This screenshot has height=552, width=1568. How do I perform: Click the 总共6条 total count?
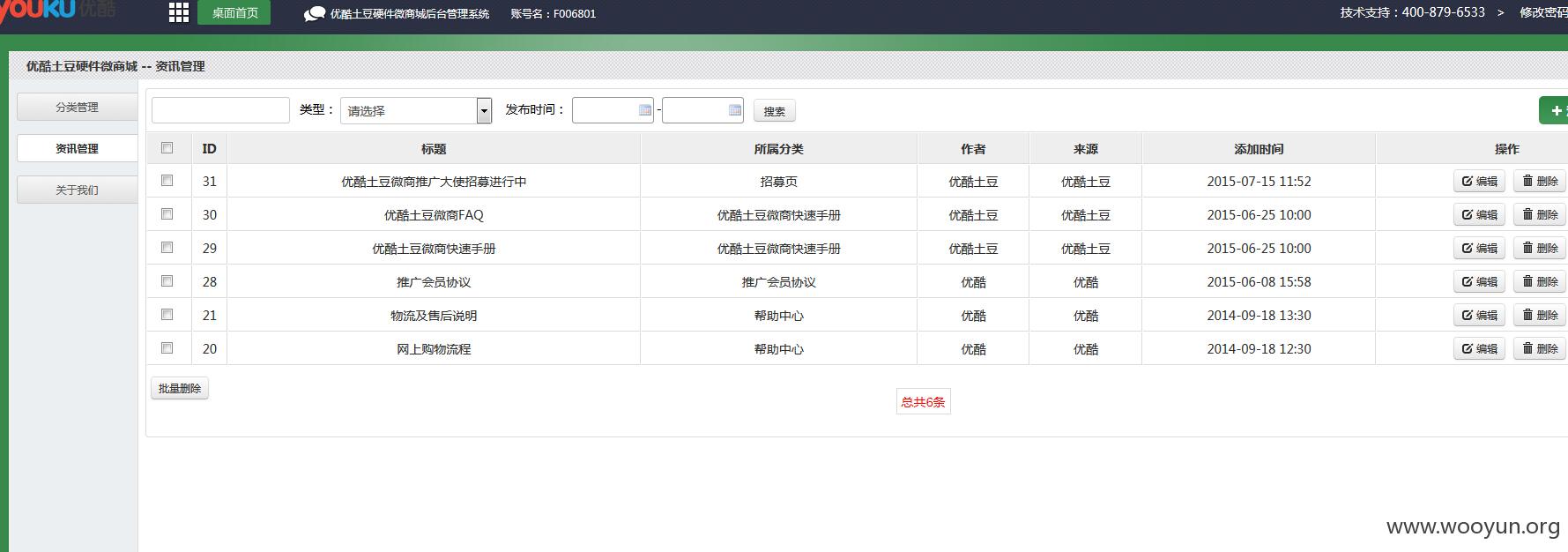click(923, 402)
